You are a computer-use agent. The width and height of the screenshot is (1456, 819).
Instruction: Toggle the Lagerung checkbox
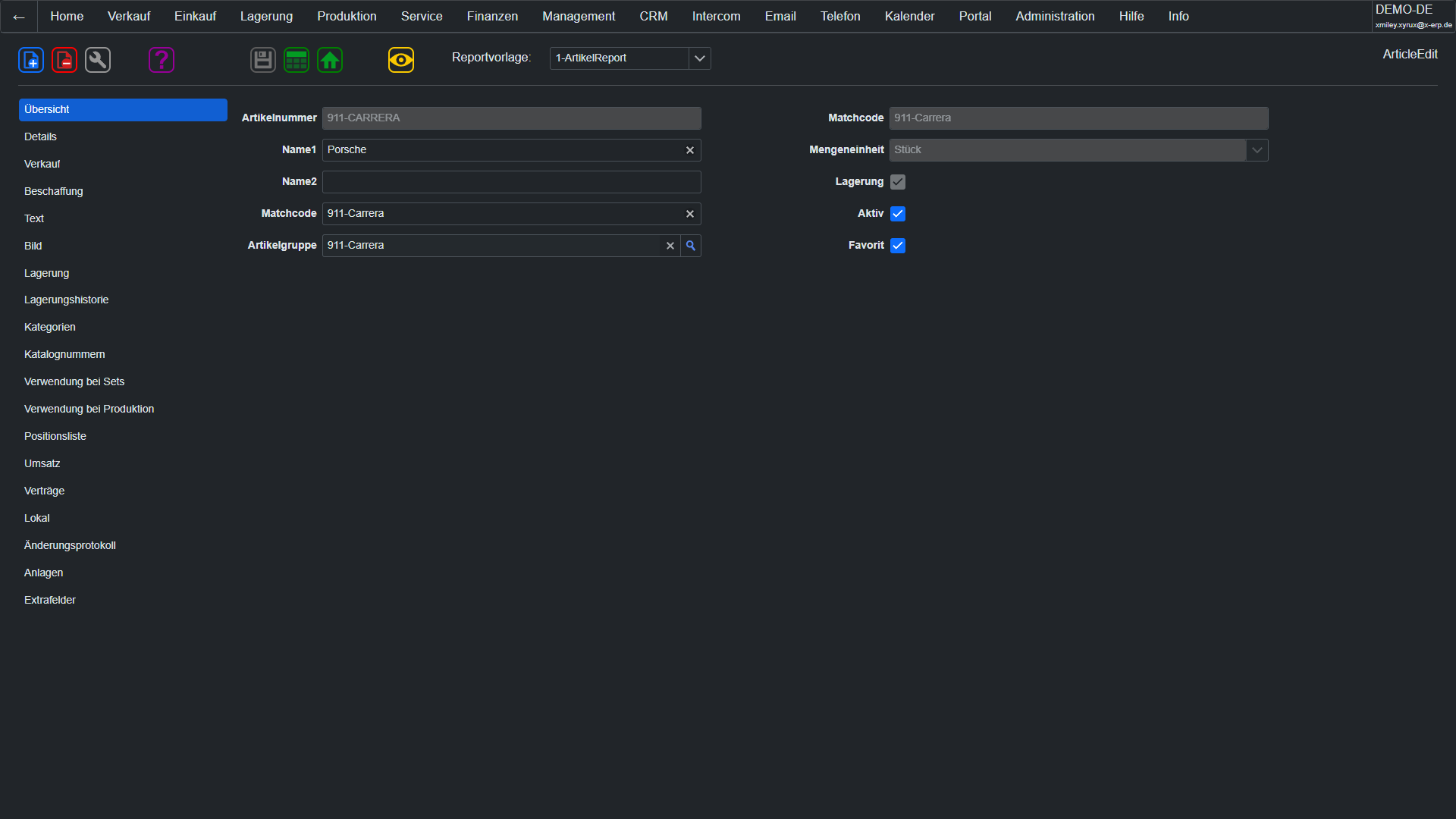898,182
